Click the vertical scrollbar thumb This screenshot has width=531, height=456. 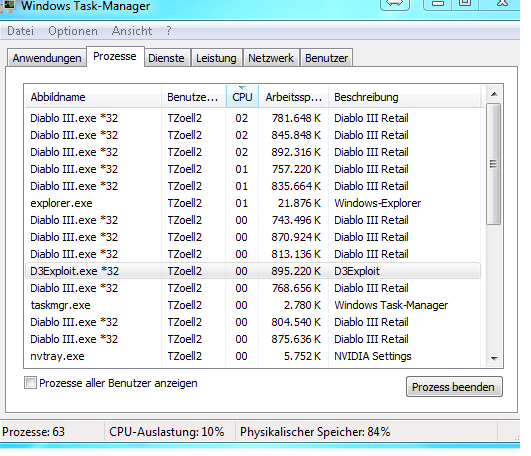point(494,164)
